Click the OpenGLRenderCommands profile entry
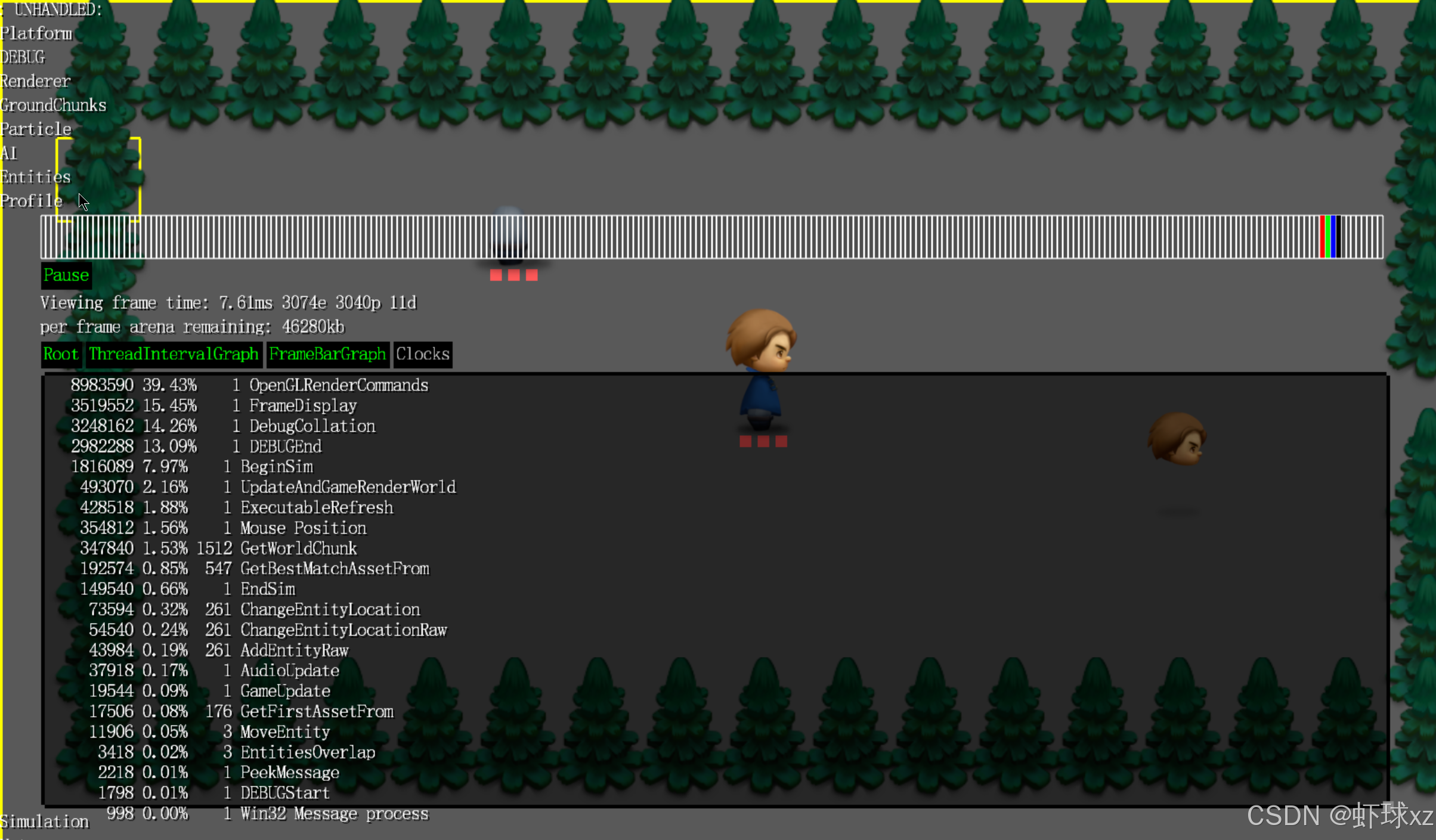 (x=338, y=385)
